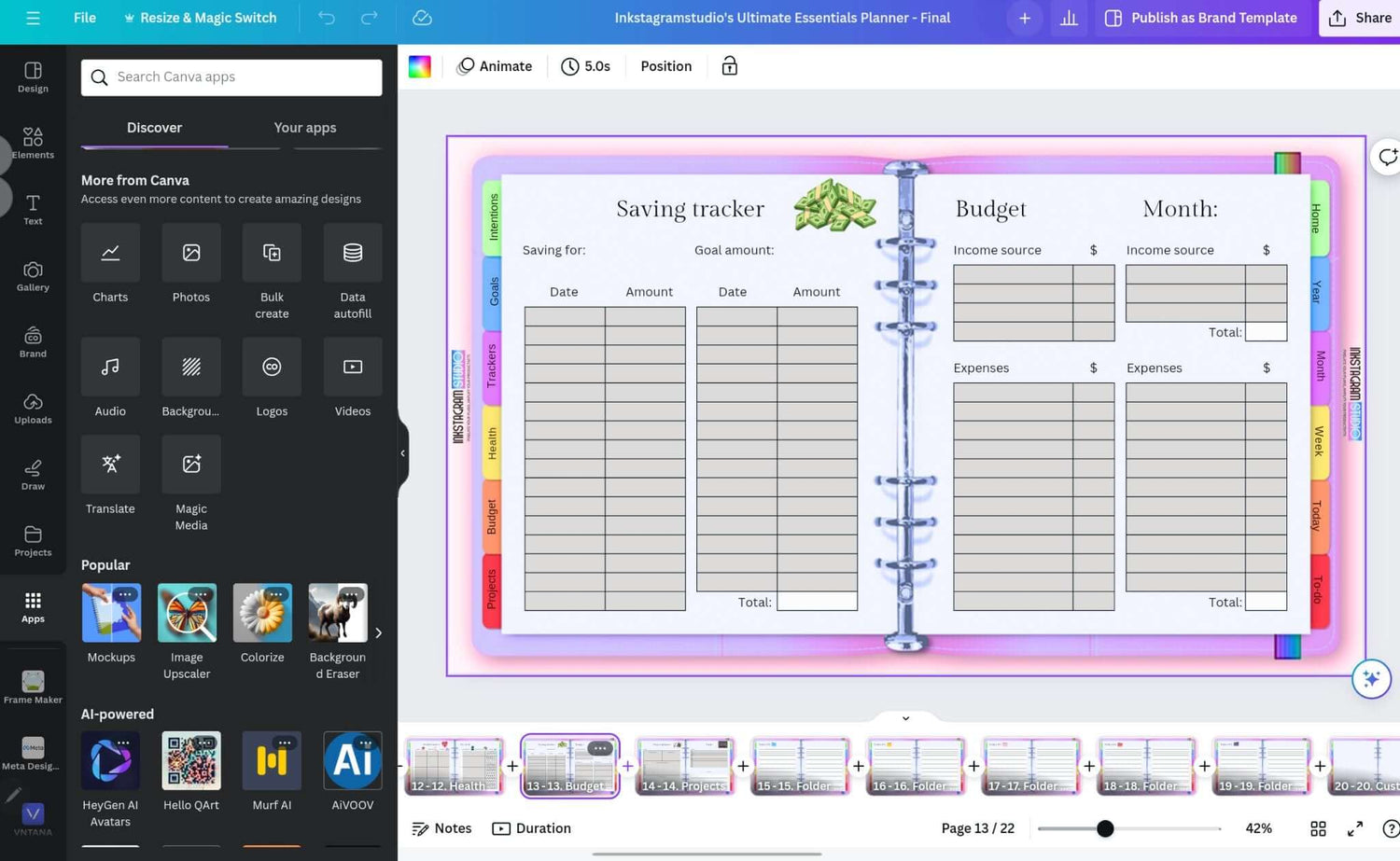
Task: Collapse the apps side panel
Action: (402, 452)
